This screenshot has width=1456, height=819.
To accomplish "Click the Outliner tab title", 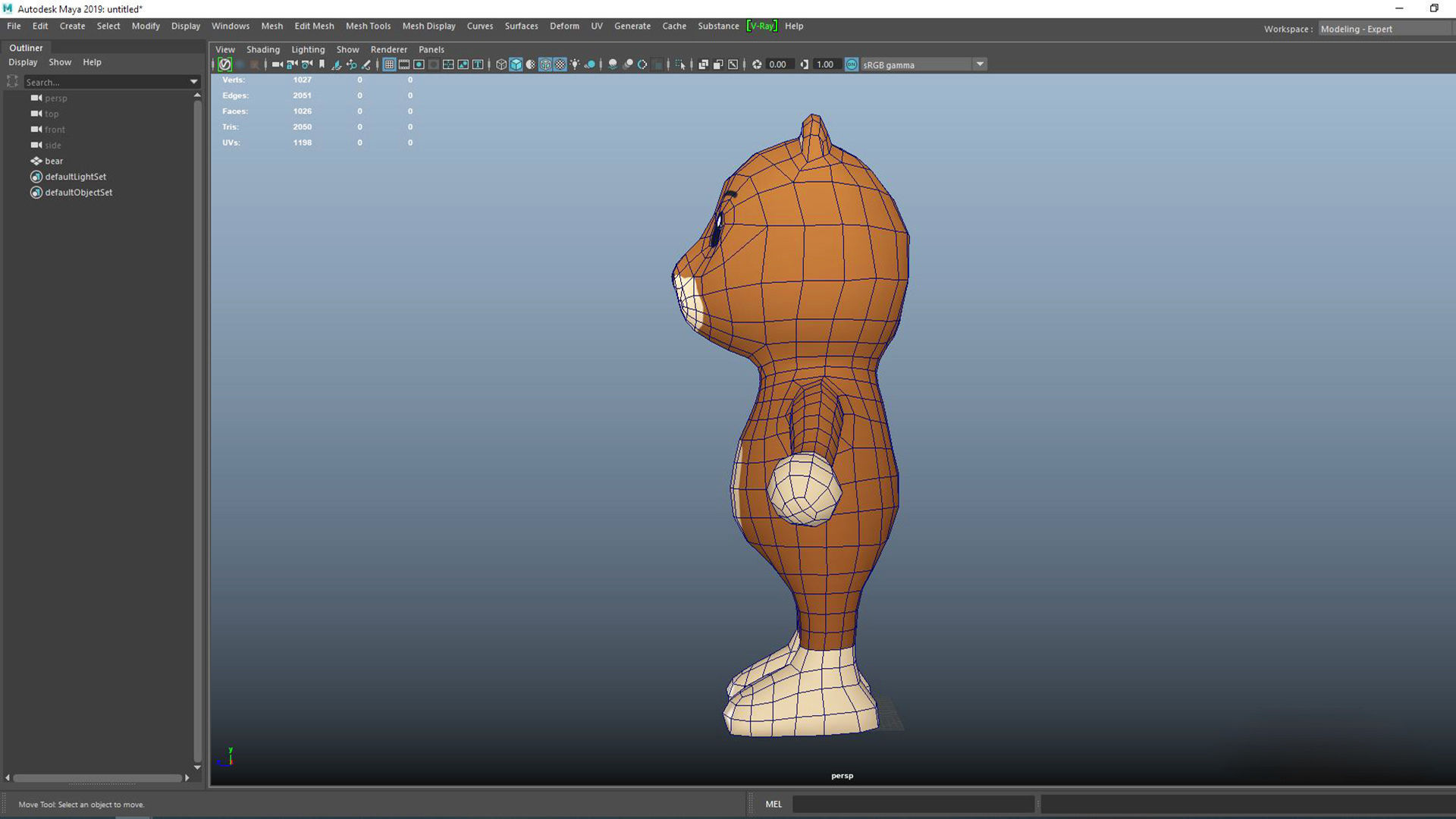I will (x=26, y=48).
